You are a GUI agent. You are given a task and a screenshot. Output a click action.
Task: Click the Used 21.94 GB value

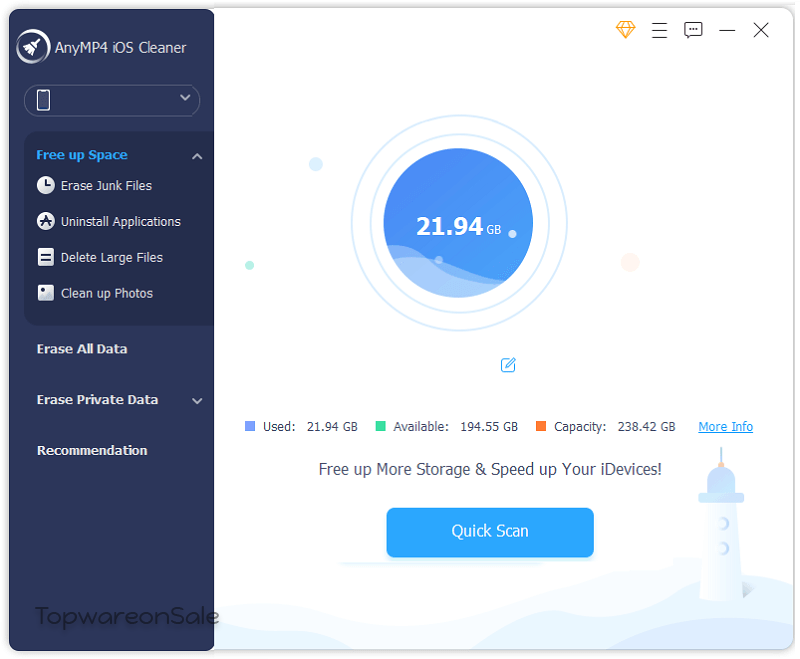point(332,426)
